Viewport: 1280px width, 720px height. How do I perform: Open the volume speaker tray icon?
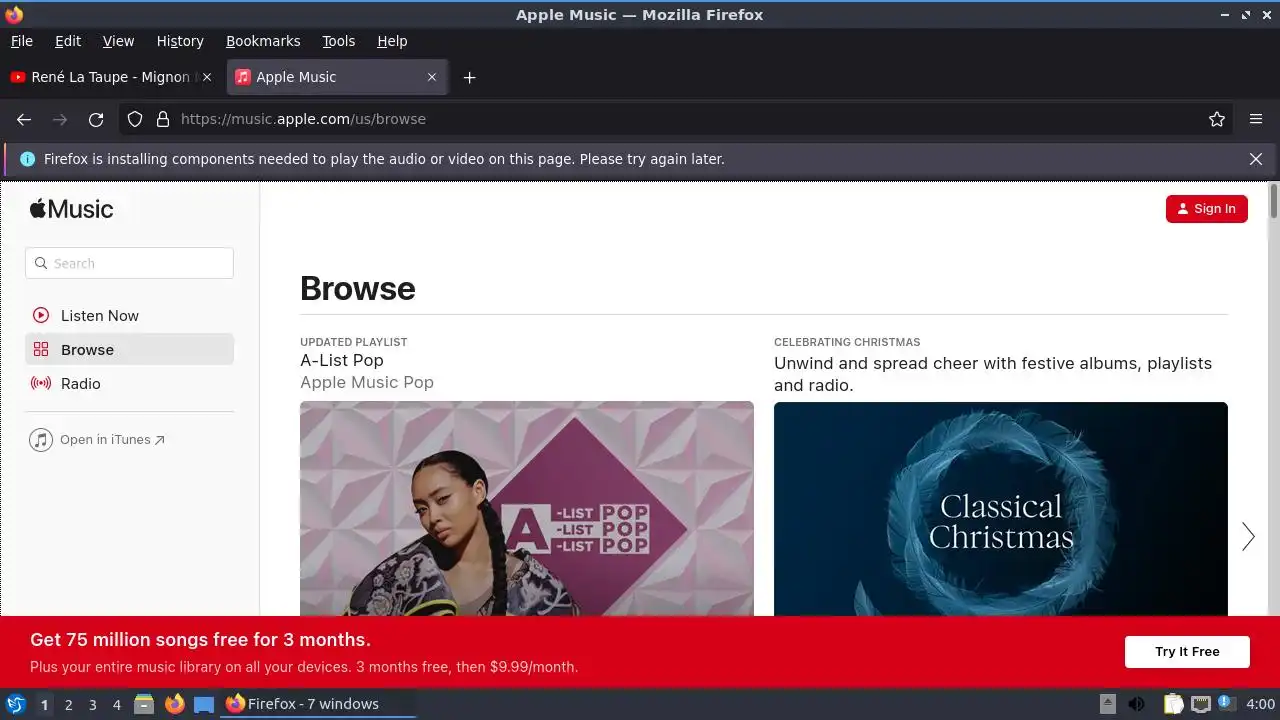pos(1136,704)
